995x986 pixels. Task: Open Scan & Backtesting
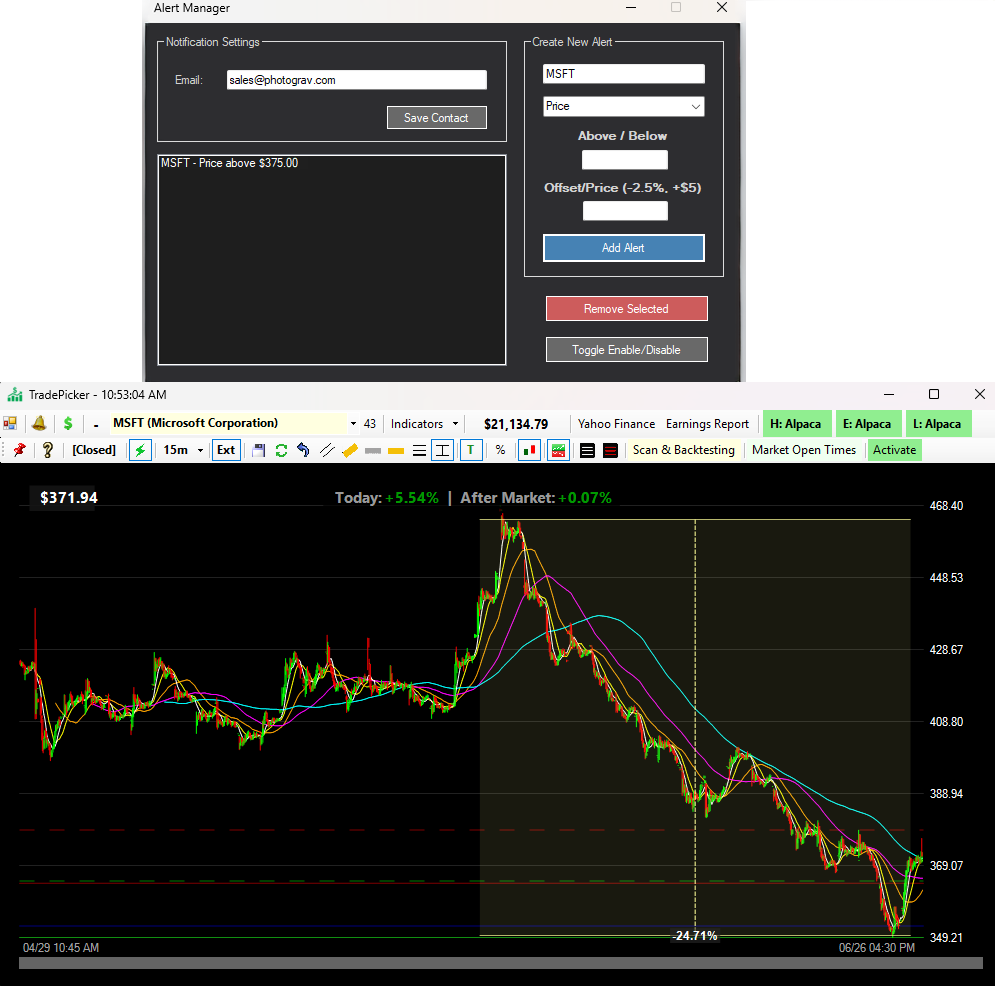(x=683, y=450)
